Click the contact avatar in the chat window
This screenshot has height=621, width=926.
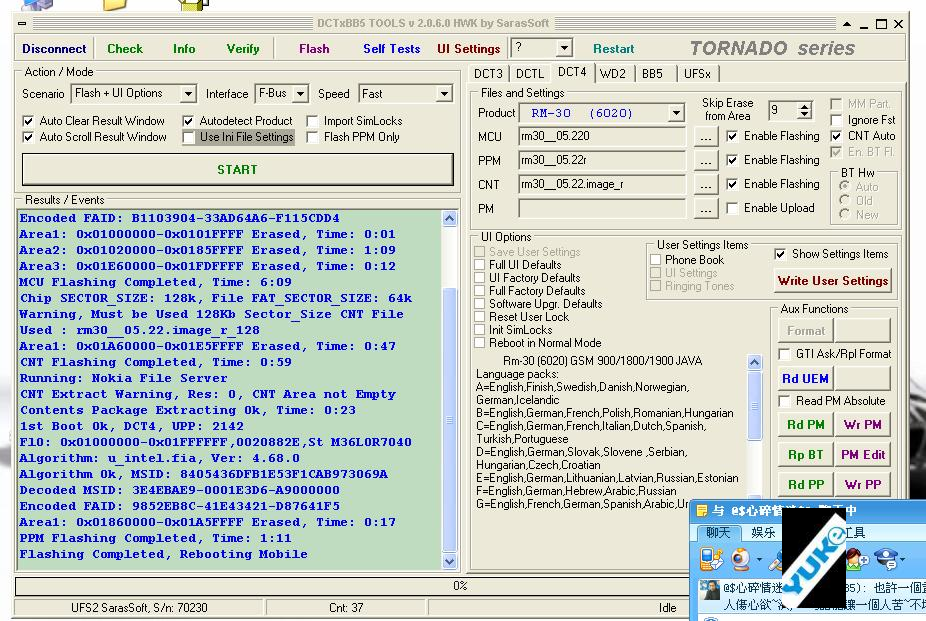pyautogui.click(x=710, y=591)
